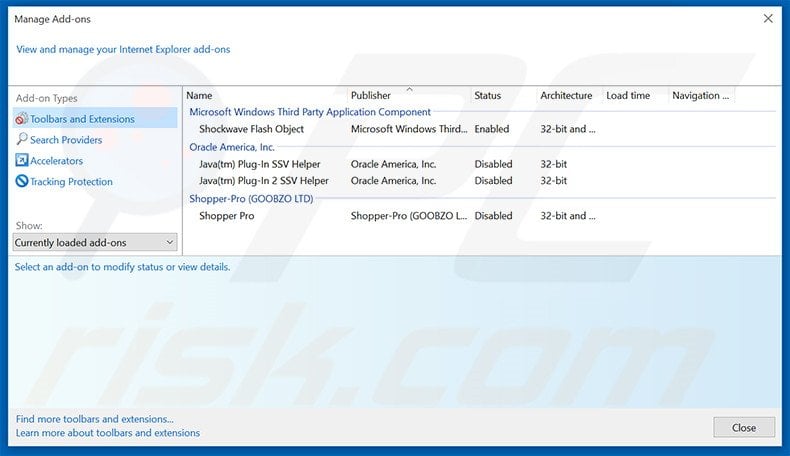This screenshot has height=456, width=790.
Task: Open Find more toolbars and extensions link
Action: (95, 419)
